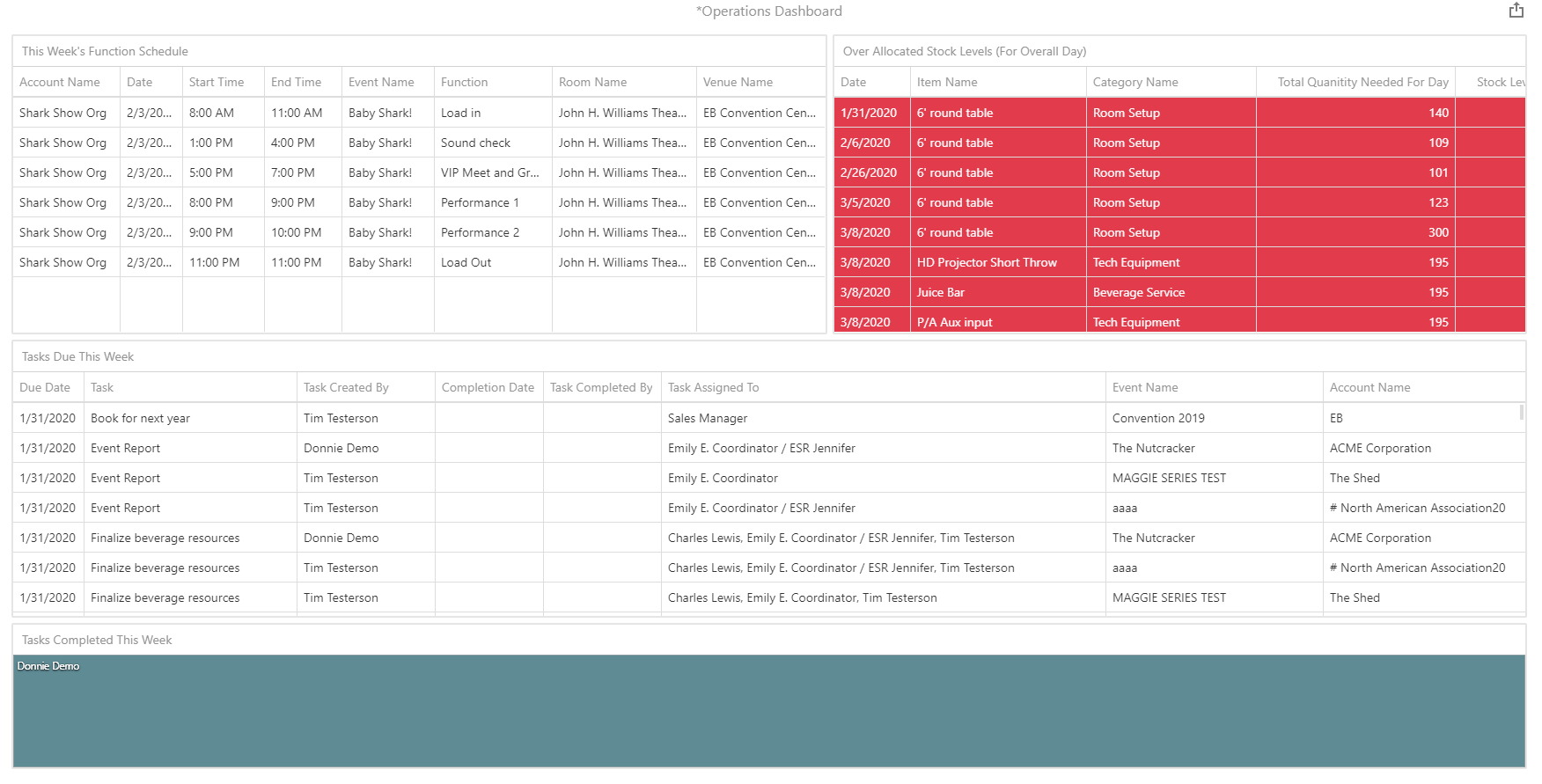This screenshot has width=1542, height=784.
Task: Click This Week's Function Schedule title
Action: click(x=105, y=51)
